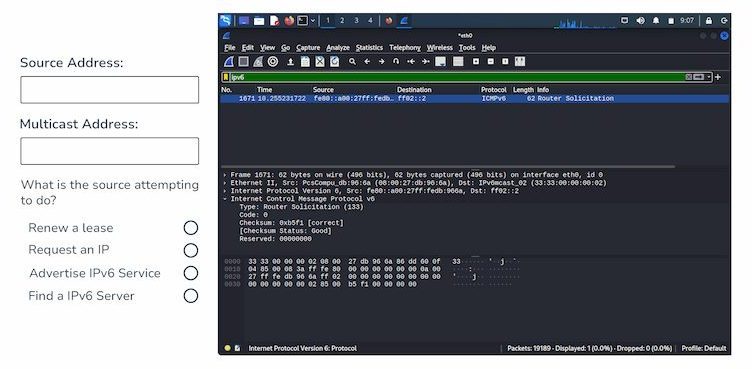Open the Go menu

coord(285,48)
